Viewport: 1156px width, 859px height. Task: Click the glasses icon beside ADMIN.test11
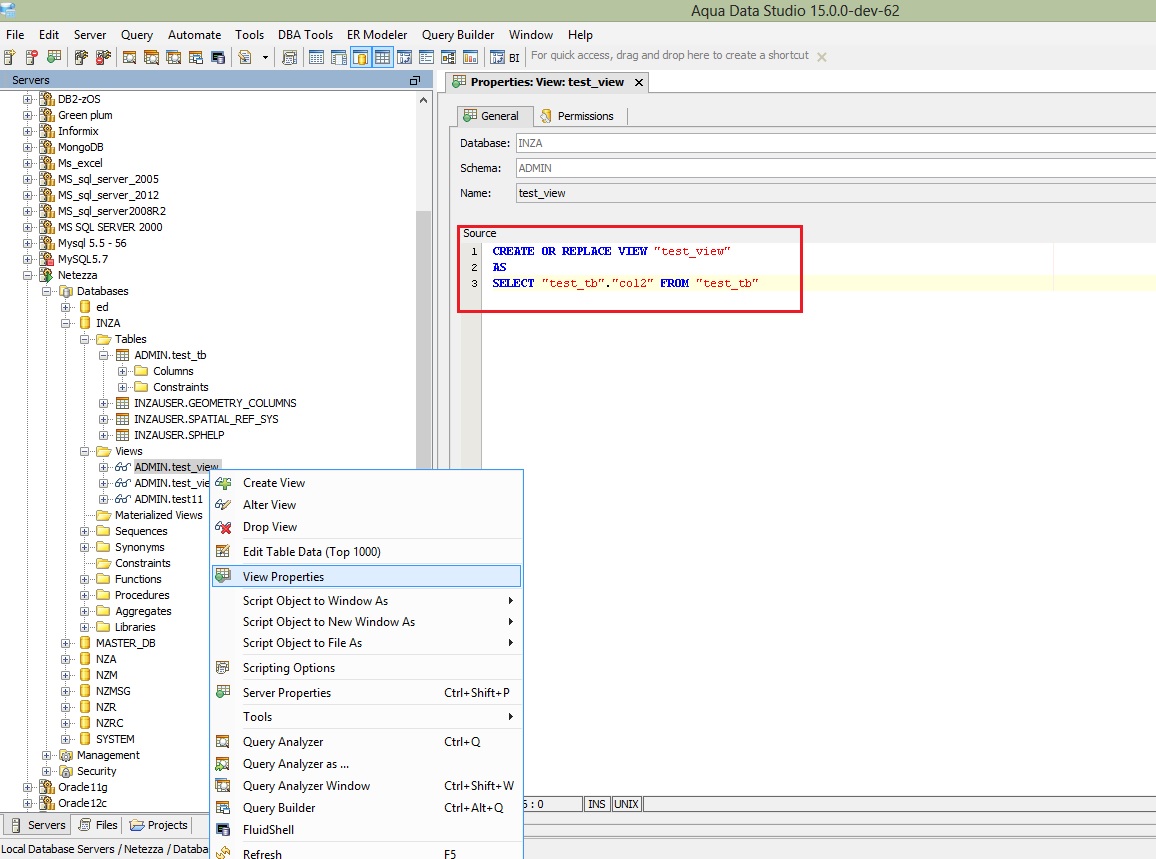tap(122, 499)
